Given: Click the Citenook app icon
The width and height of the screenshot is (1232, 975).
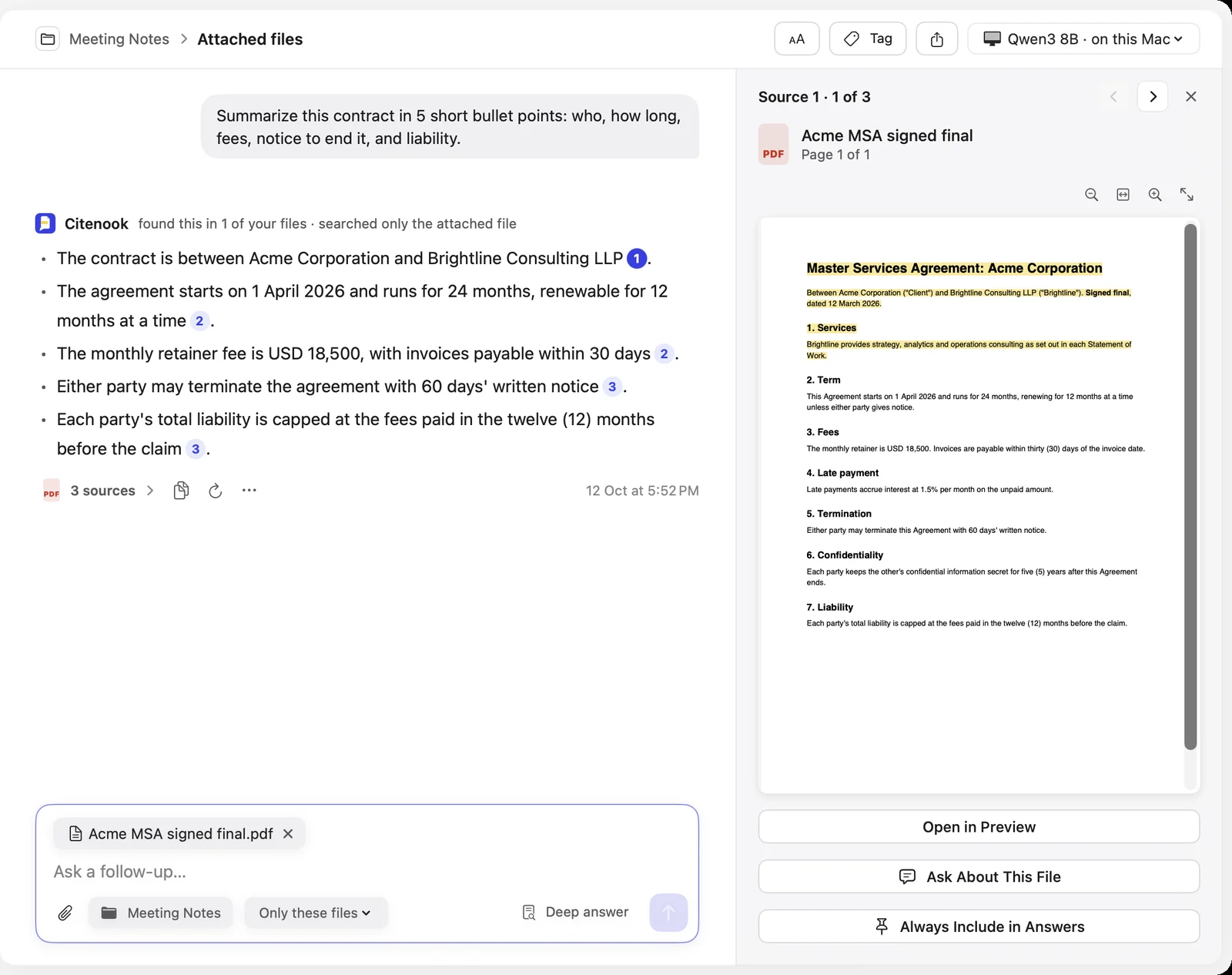Looking at the screenshot, I should [45, 223].
